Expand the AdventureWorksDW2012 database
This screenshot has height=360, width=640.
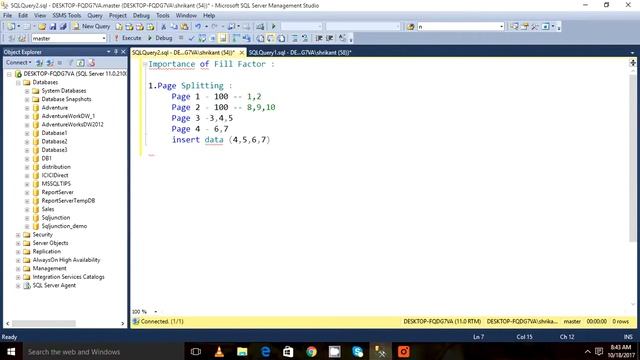coord(27,125)
